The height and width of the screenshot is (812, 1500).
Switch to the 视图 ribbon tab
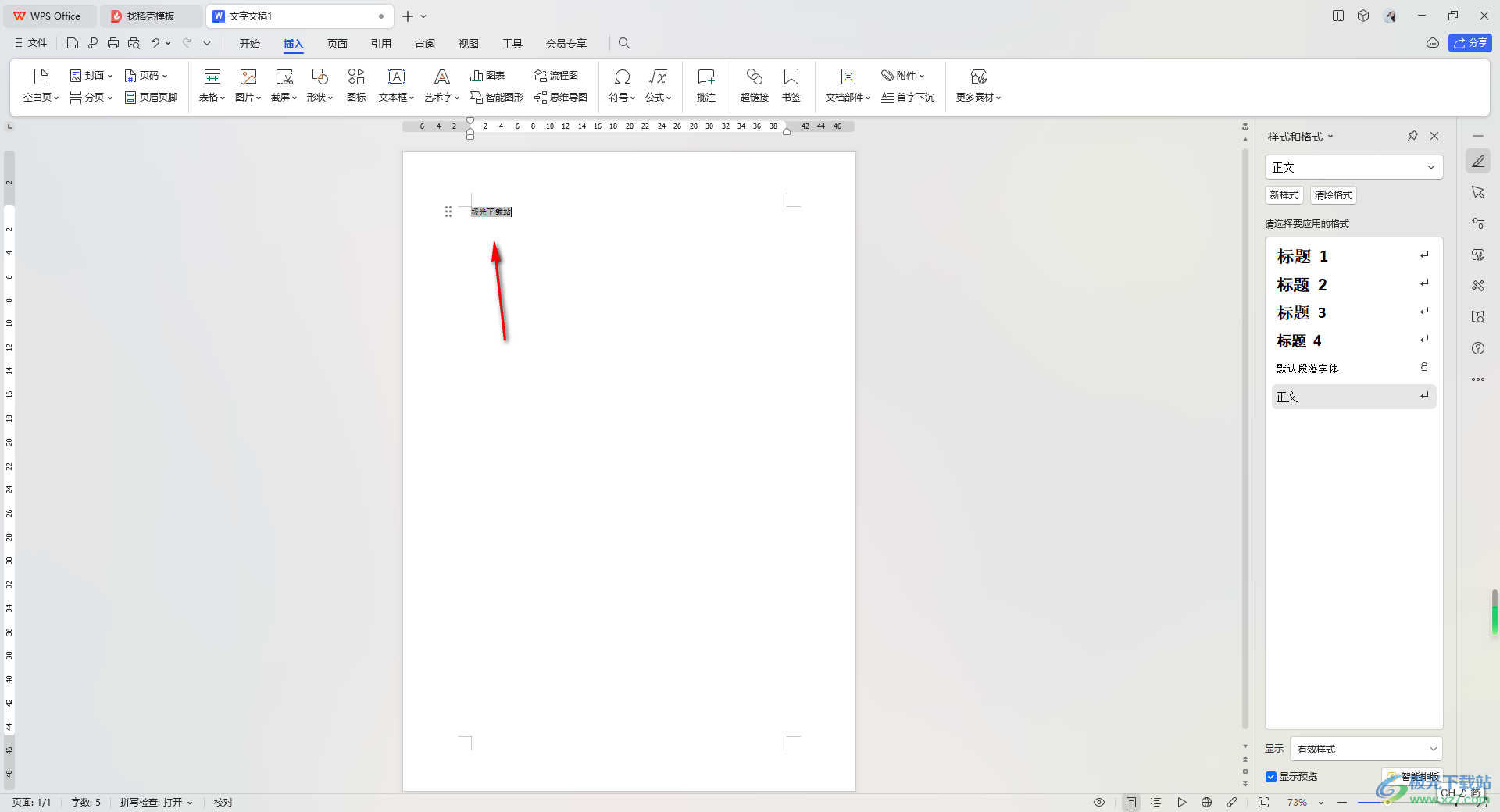pos(469,44)
